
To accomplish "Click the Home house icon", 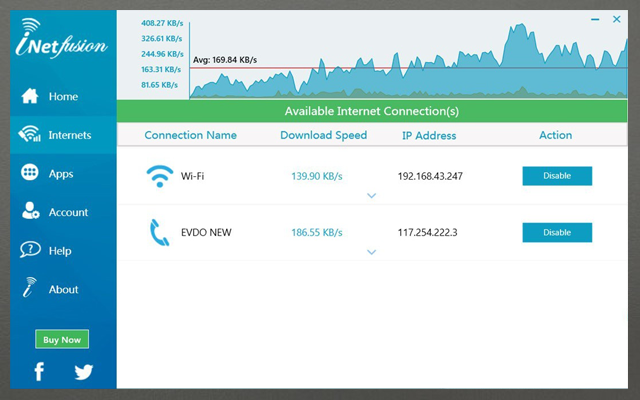I will [30, 97].
